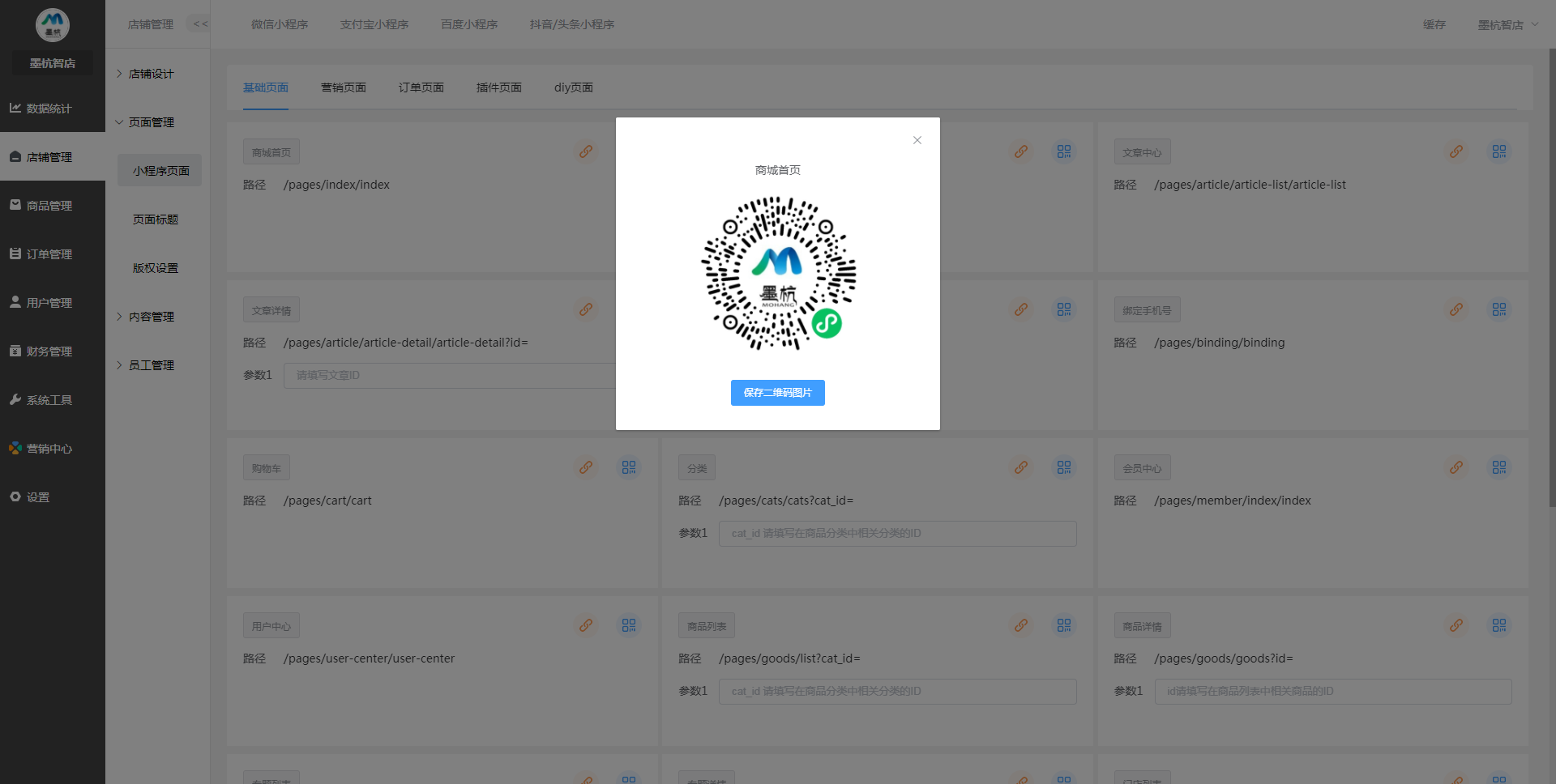This screenshot has height=784, width=1556.
Task: Focus 文章ID input in 文章详情 card
Action: [450, 376]
